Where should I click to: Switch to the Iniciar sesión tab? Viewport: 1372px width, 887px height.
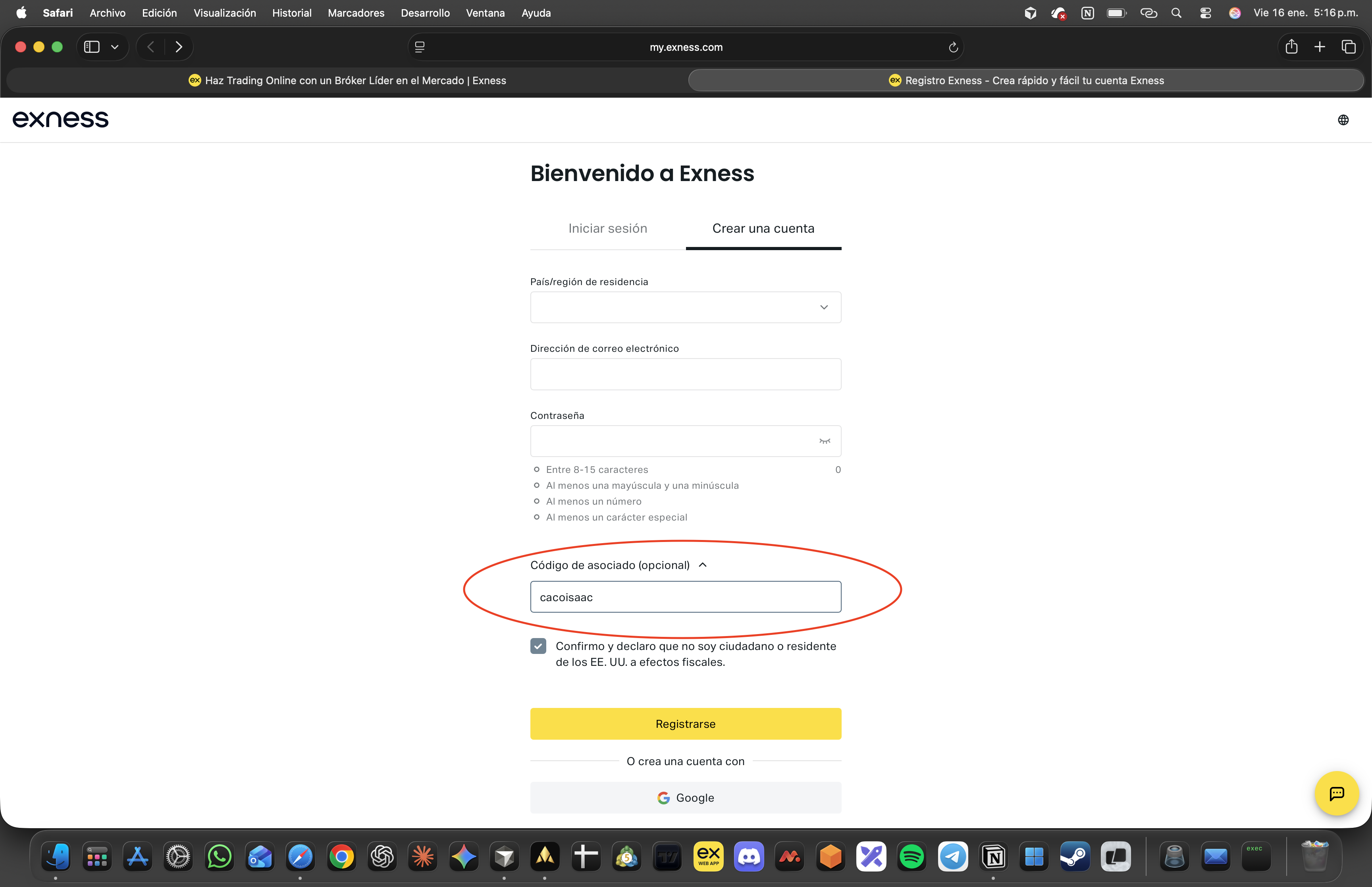pyautogui.click(x=607, y=228)
